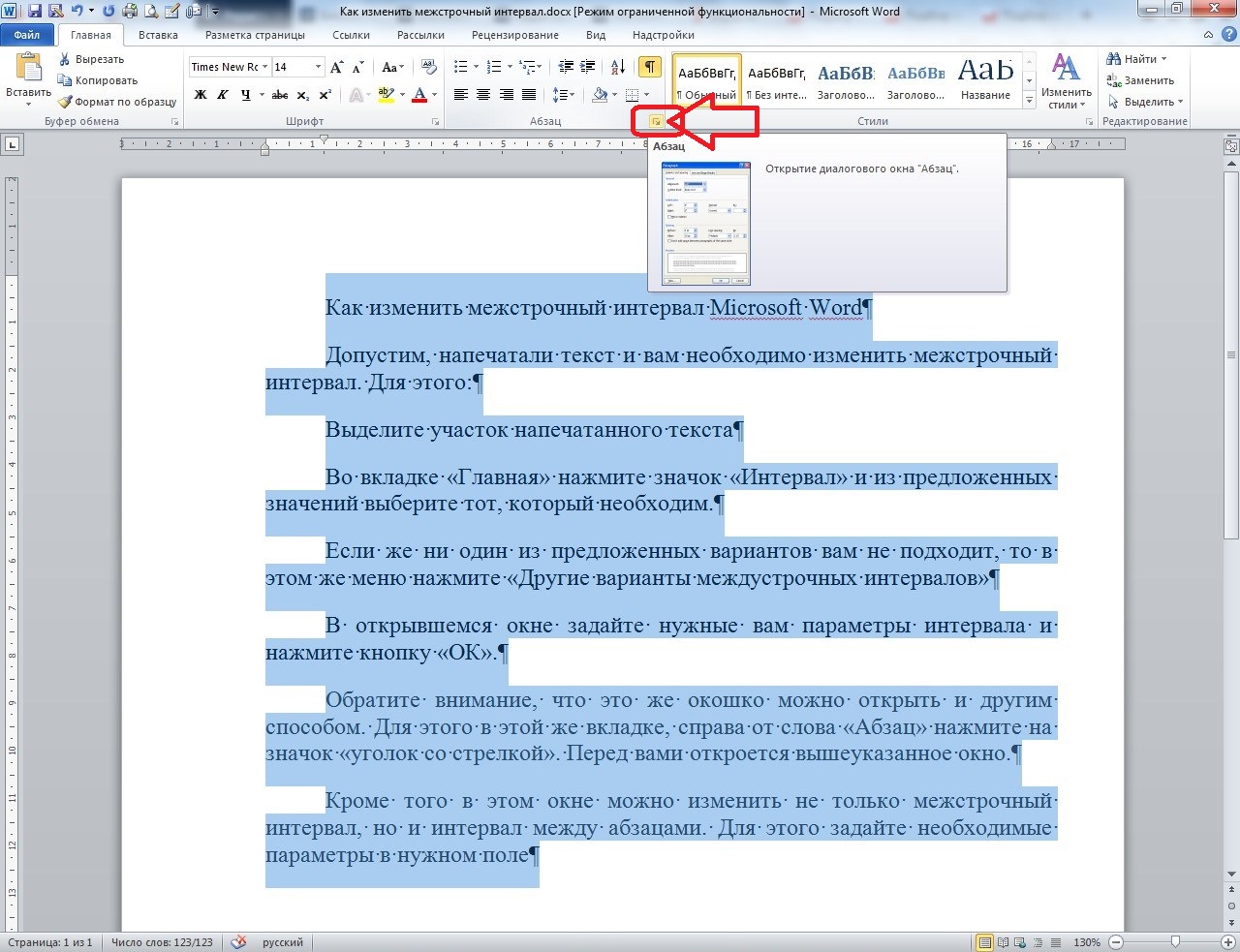Justify the selected text
This screenshot has width=1240, height=952.
click(529, 95)
